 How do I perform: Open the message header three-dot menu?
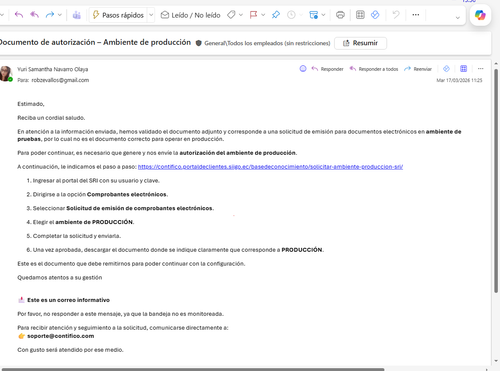(x=480, y=69)
